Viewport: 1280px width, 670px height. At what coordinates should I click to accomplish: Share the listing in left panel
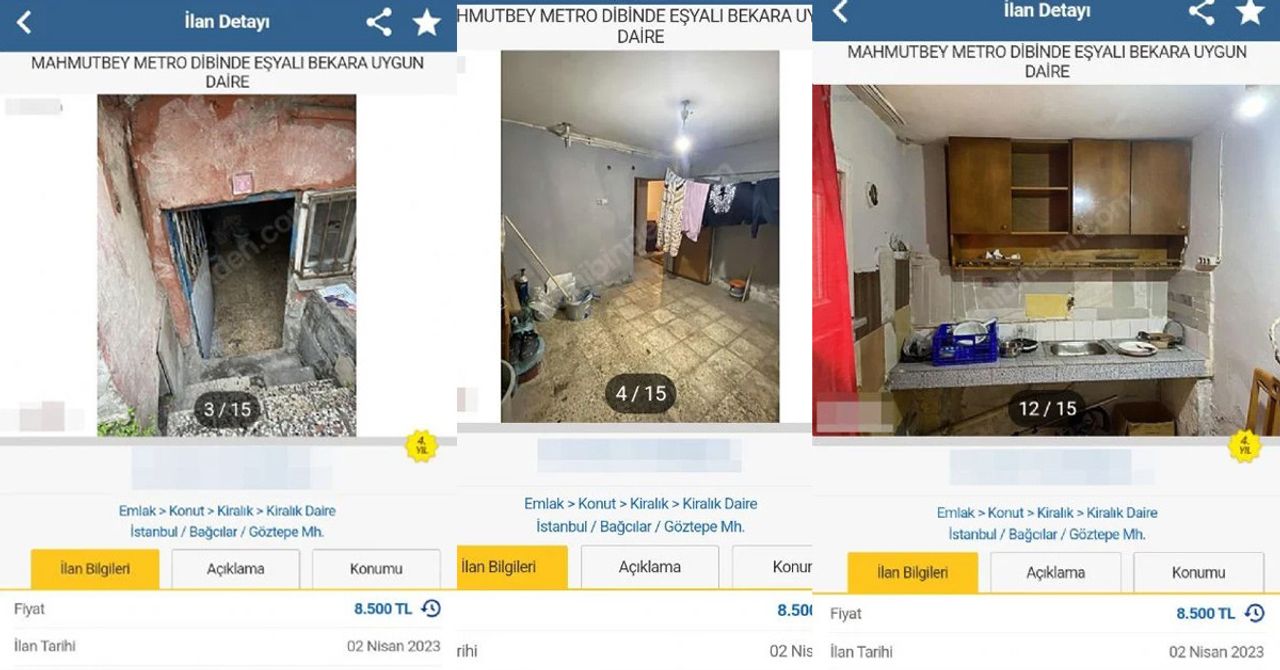(x=378, y=22)
